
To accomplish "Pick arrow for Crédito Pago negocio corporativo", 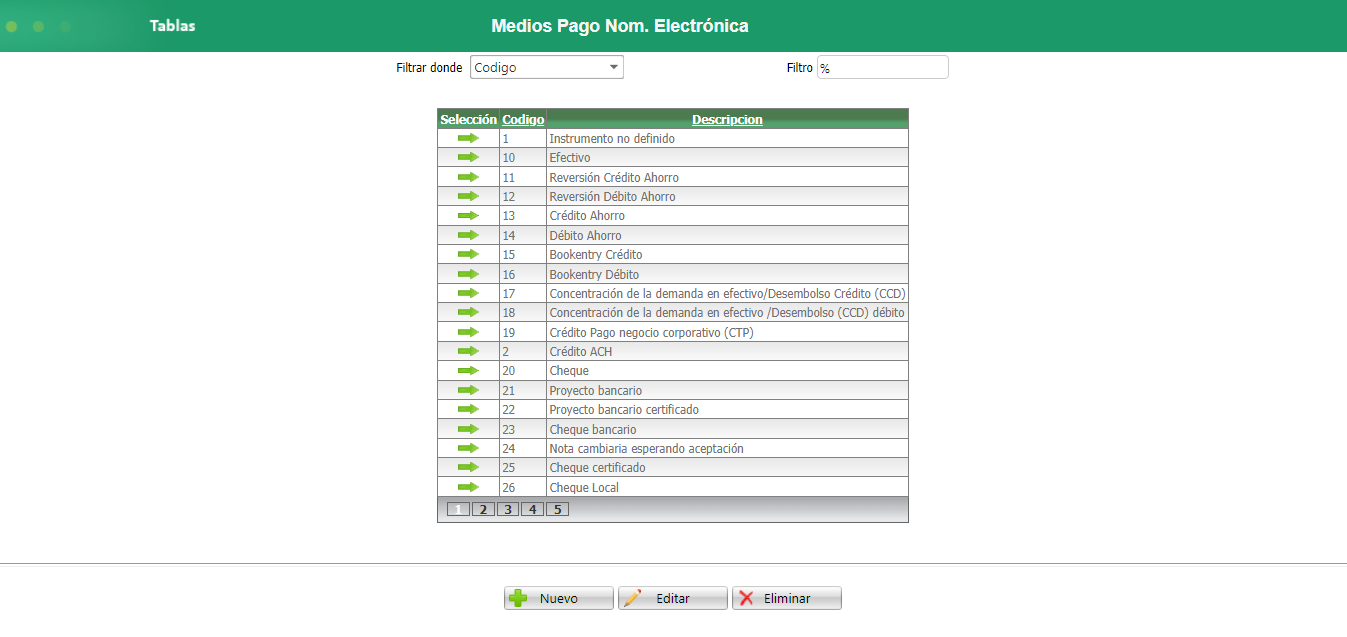I will click(468, 332).
